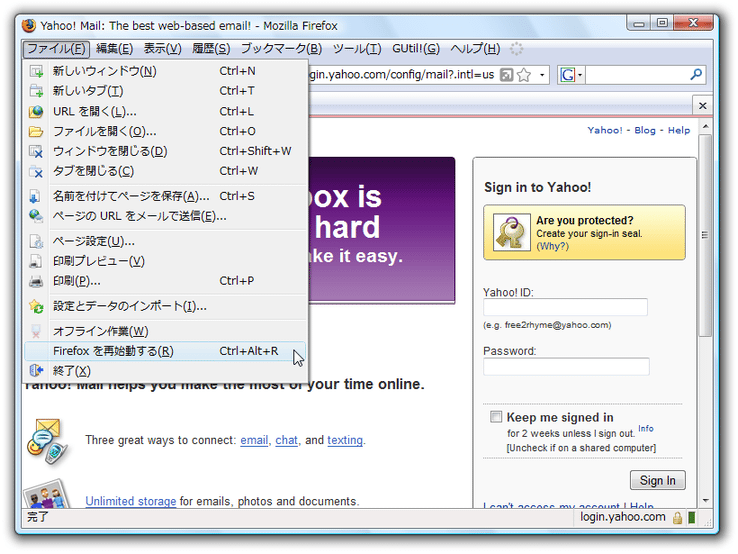Screen dimensions: 738x554
Task: Open the ブックマーク(B) menu
Action: pos(281,48)
